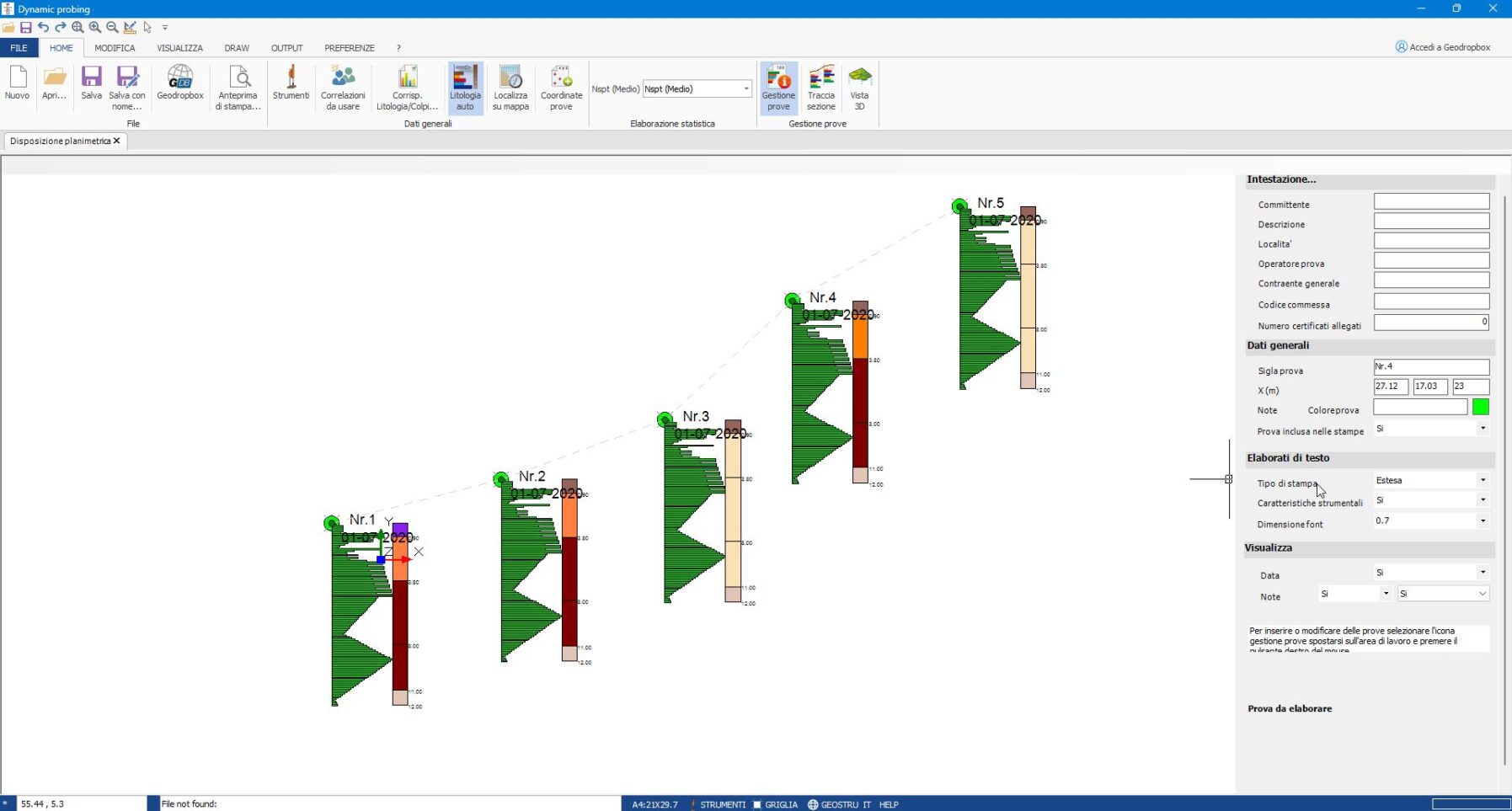Click Accedi a Geodropbox link
Image resolution: width=1512 pixels, height=811 pixels.
pos(1442,47)
